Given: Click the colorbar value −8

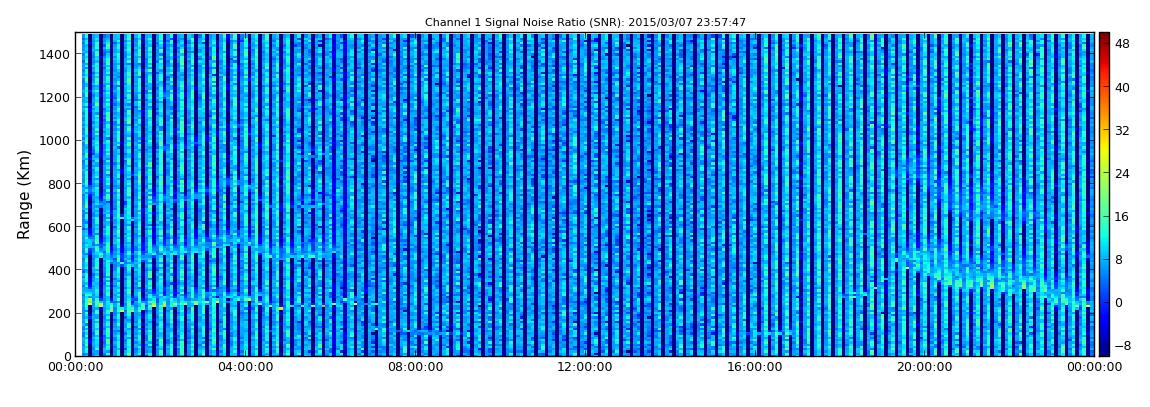Looking at the screenshot, I should [1122, 345].
